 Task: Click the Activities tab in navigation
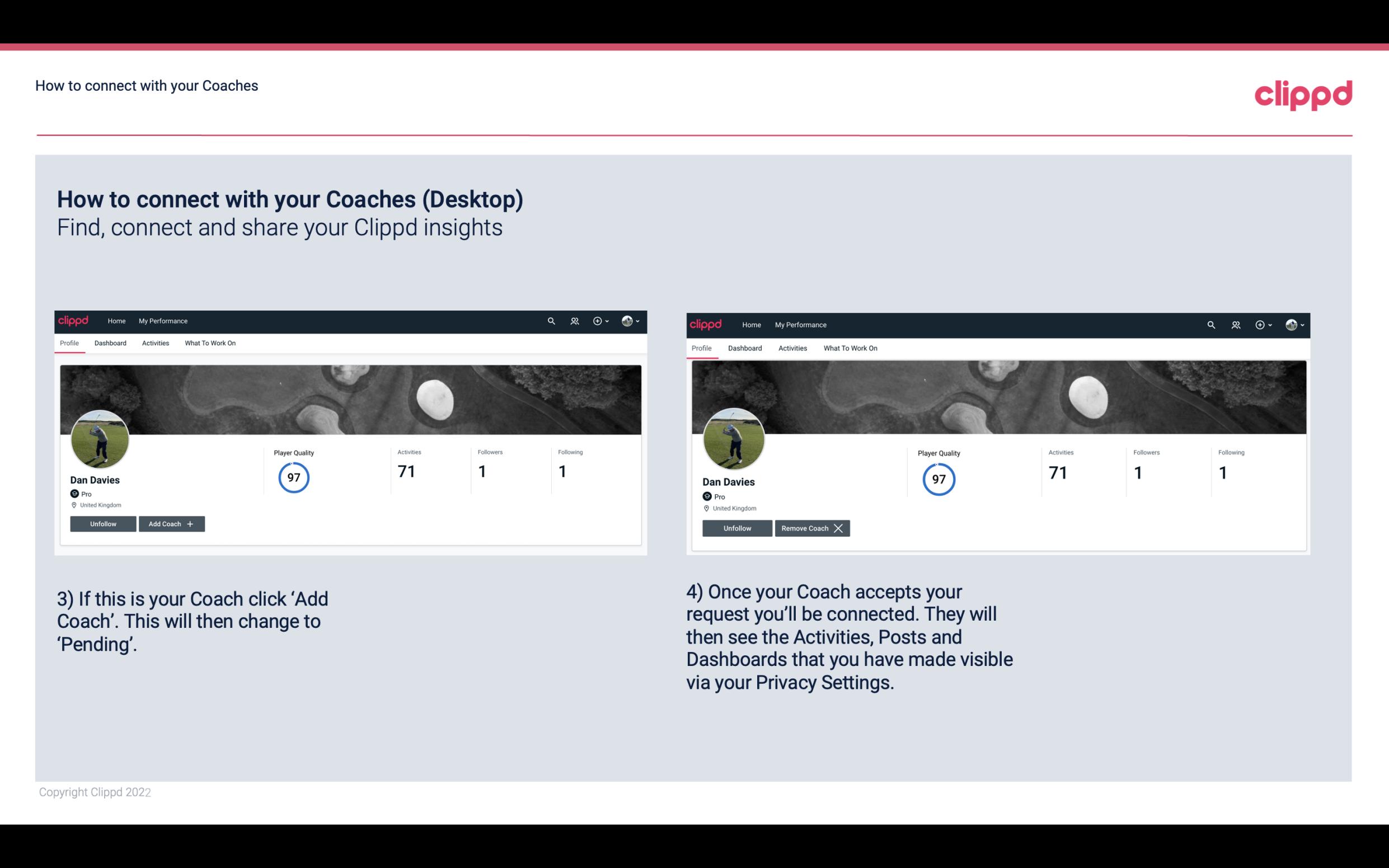coord(155,343)
